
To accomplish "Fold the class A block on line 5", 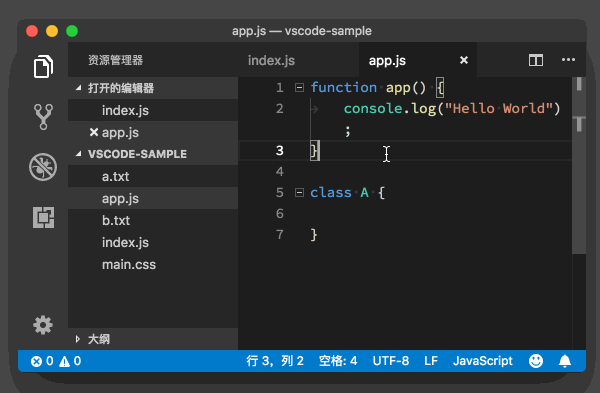I will point(299,192).
